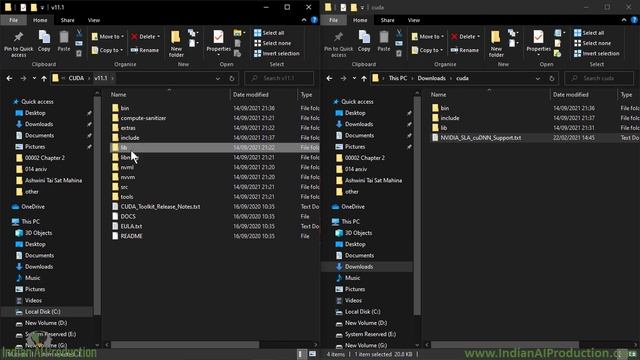Open address history dropdown in cuda window

coord(538,78)
